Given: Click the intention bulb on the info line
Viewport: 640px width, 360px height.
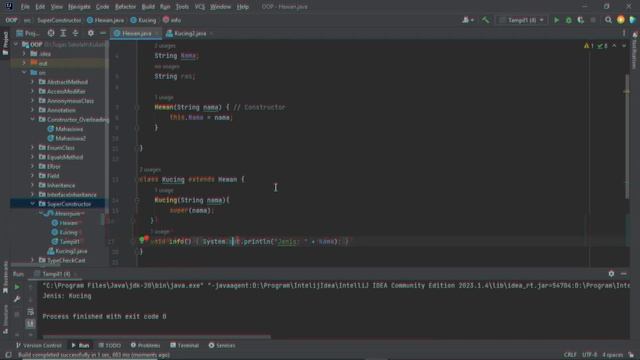Looking at the screenshot, I should tap(142, 240).
